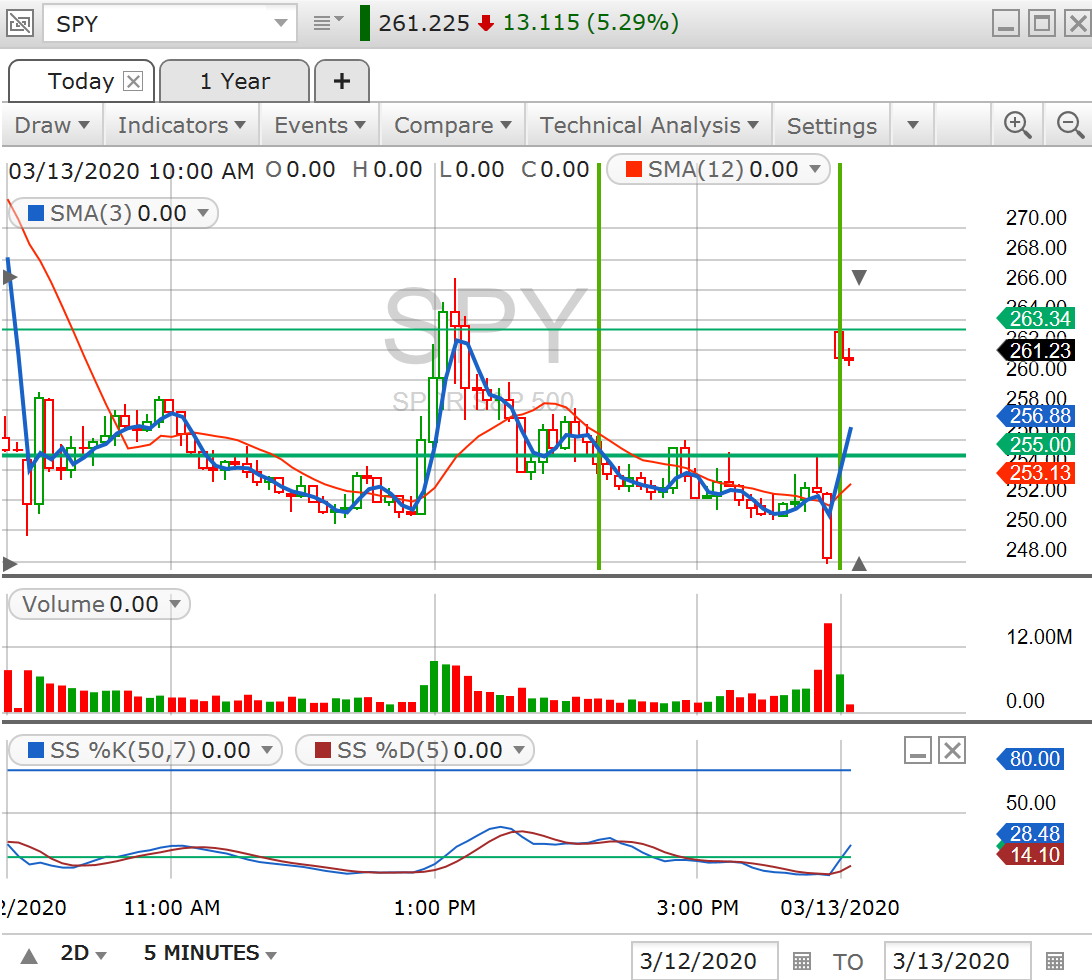Open the end date calendar picker icon

[x=1053, y=961]
